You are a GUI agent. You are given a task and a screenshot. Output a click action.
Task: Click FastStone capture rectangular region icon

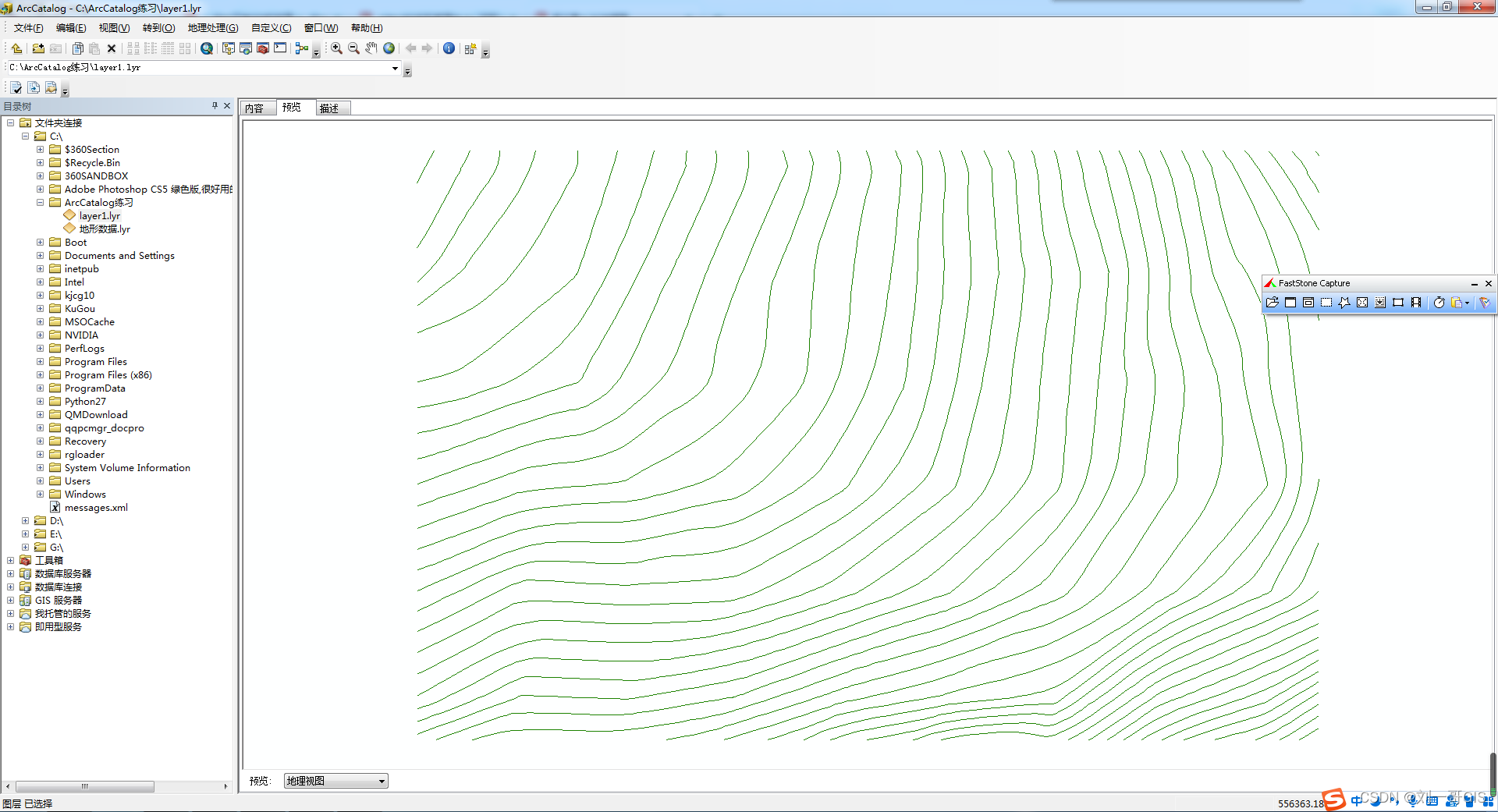(x=1326, y=303)
